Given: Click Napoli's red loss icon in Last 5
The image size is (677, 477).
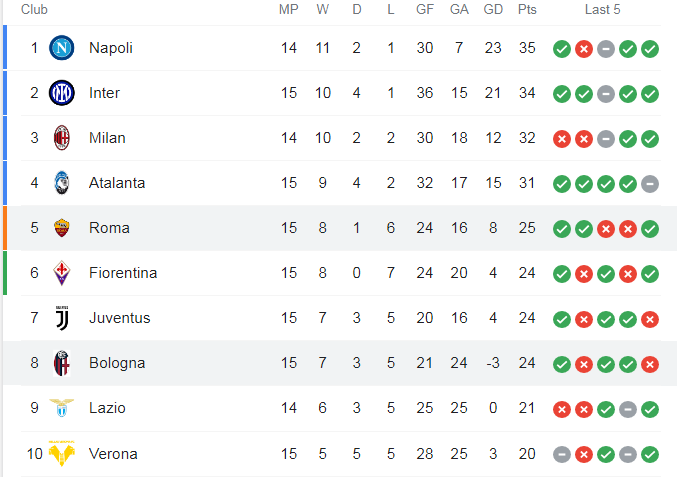Looking at the screenshot, I should point(584,49).
